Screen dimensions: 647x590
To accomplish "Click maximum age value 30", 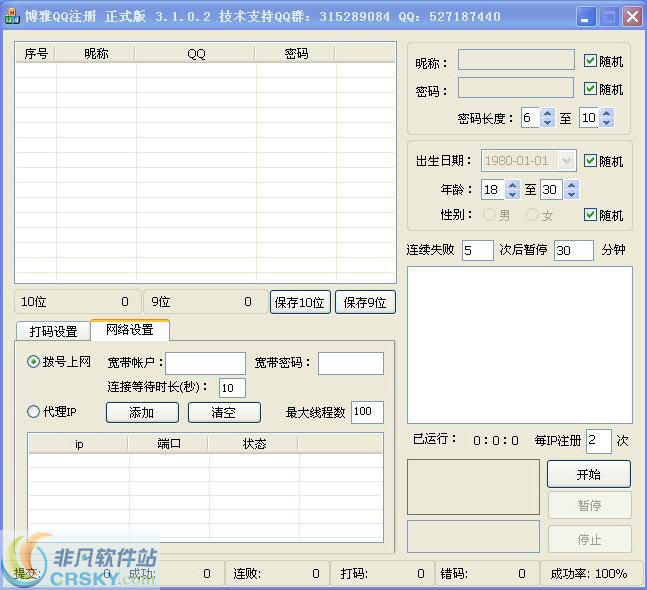I will coord(552,190).
